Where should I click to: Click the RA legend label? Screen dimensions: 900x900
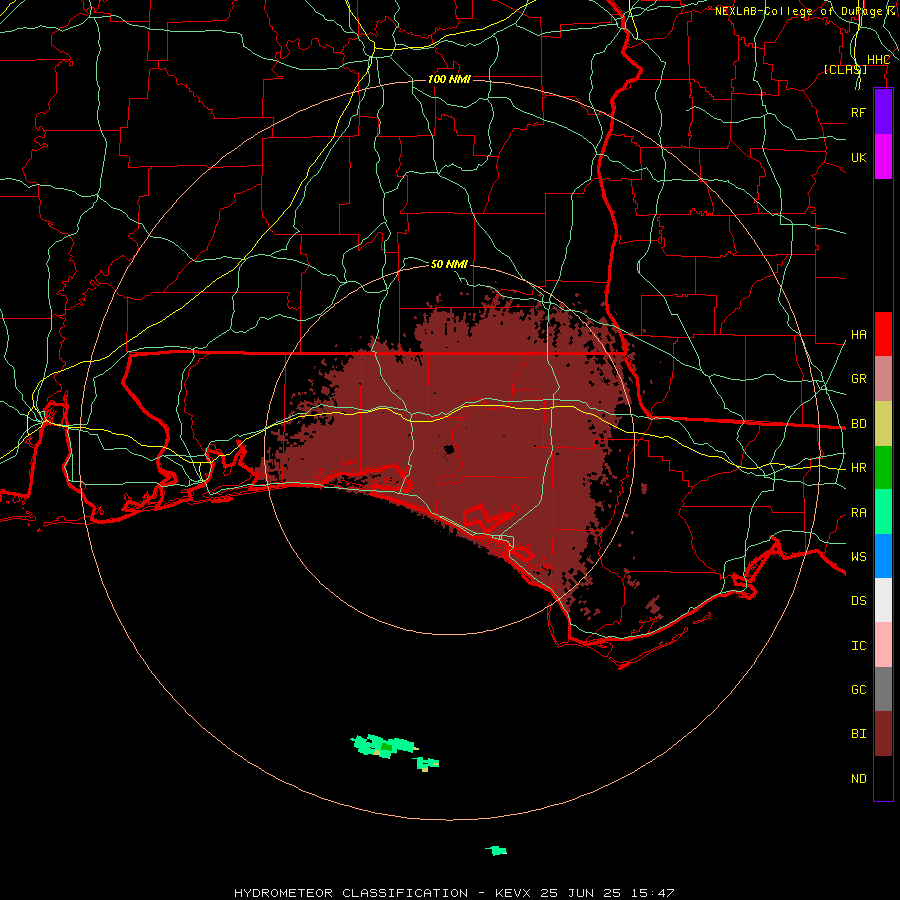click(859, 513)
